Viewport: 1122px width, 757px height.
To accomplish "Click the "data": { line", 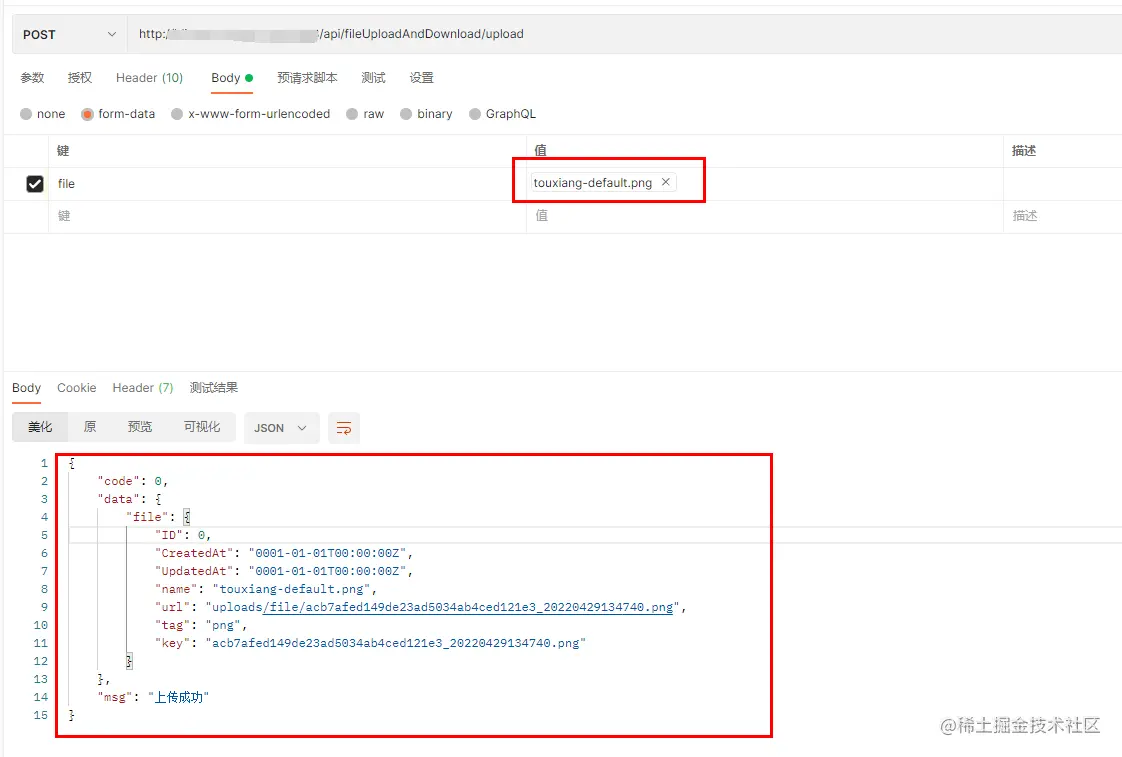I will click(x=129, y=499).
